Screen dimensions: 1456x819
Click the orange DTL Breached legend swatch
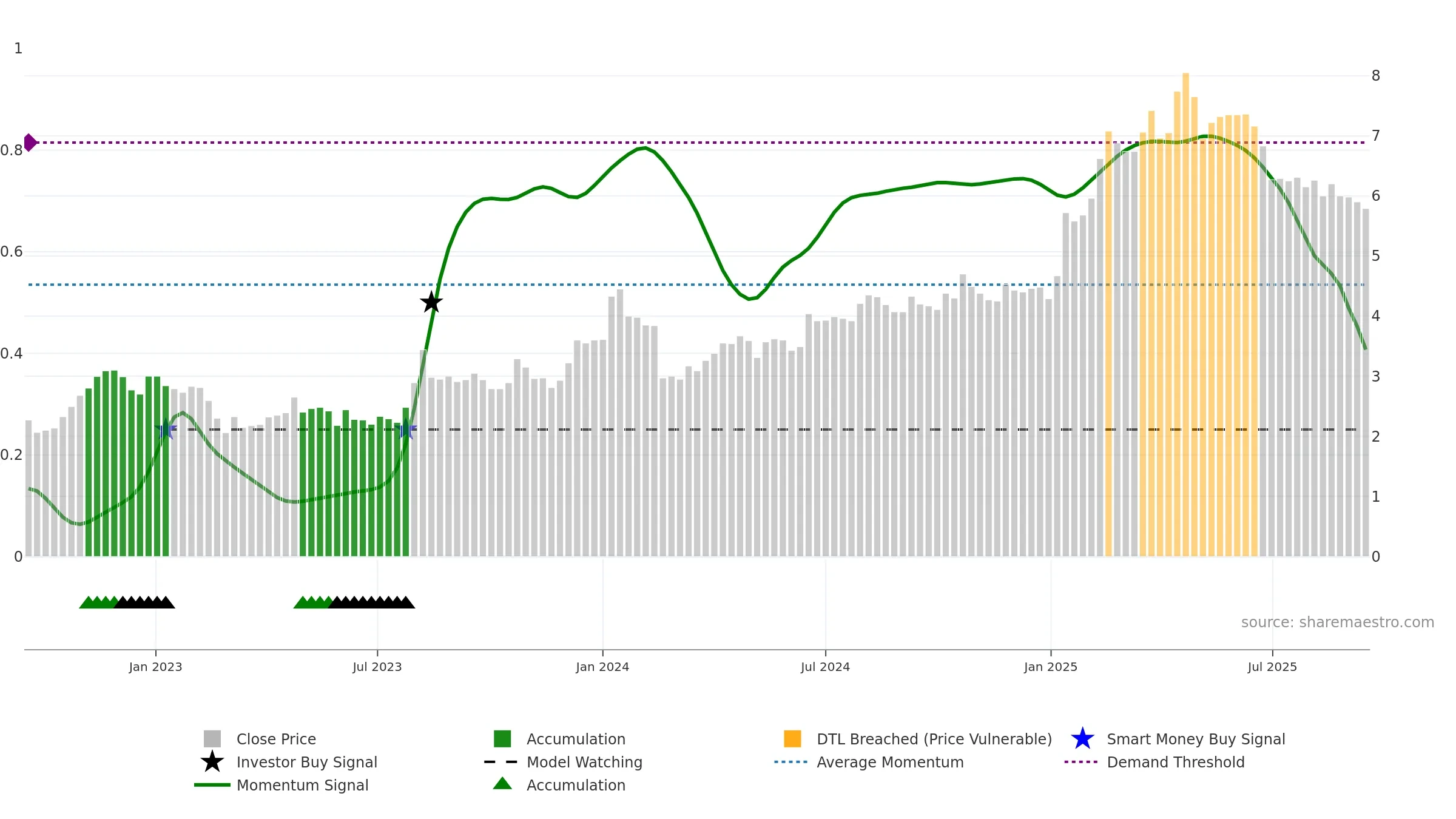tap(792, 739)
